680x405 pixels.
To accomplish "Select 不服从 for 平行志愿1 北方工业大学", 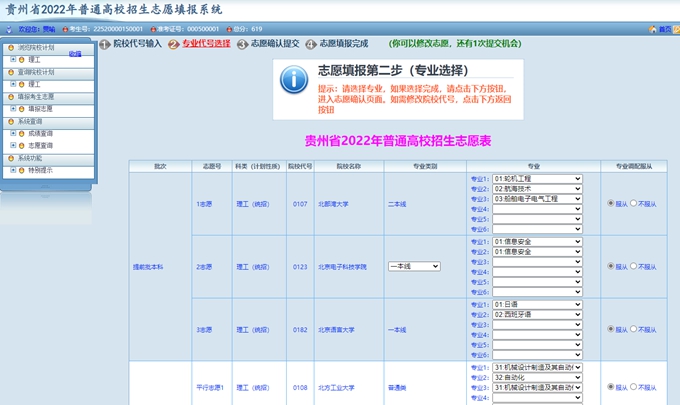I will (x=634, y=386).
